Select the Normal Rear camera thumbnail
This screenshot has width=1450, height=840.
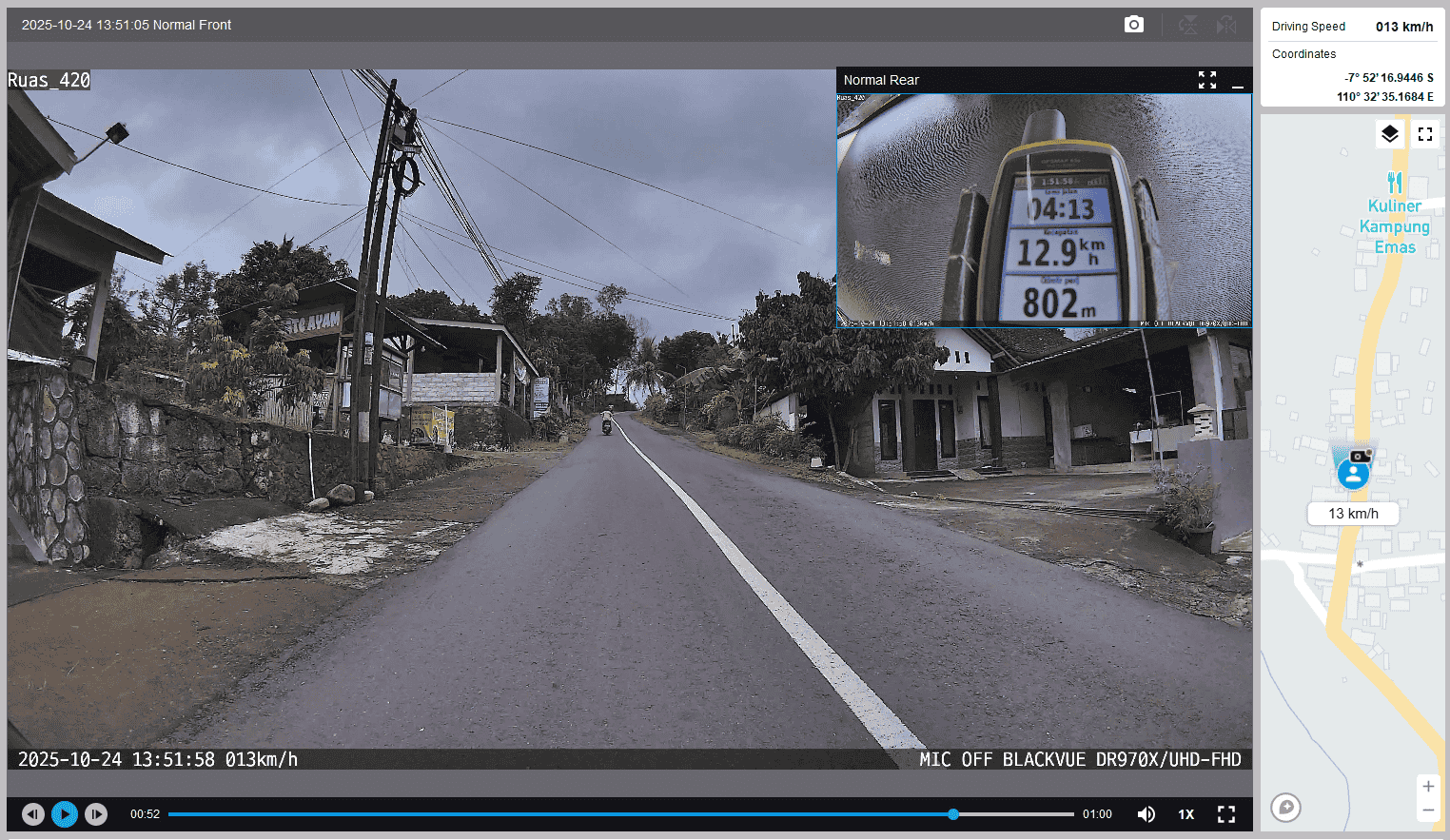tap(1044, 210)
